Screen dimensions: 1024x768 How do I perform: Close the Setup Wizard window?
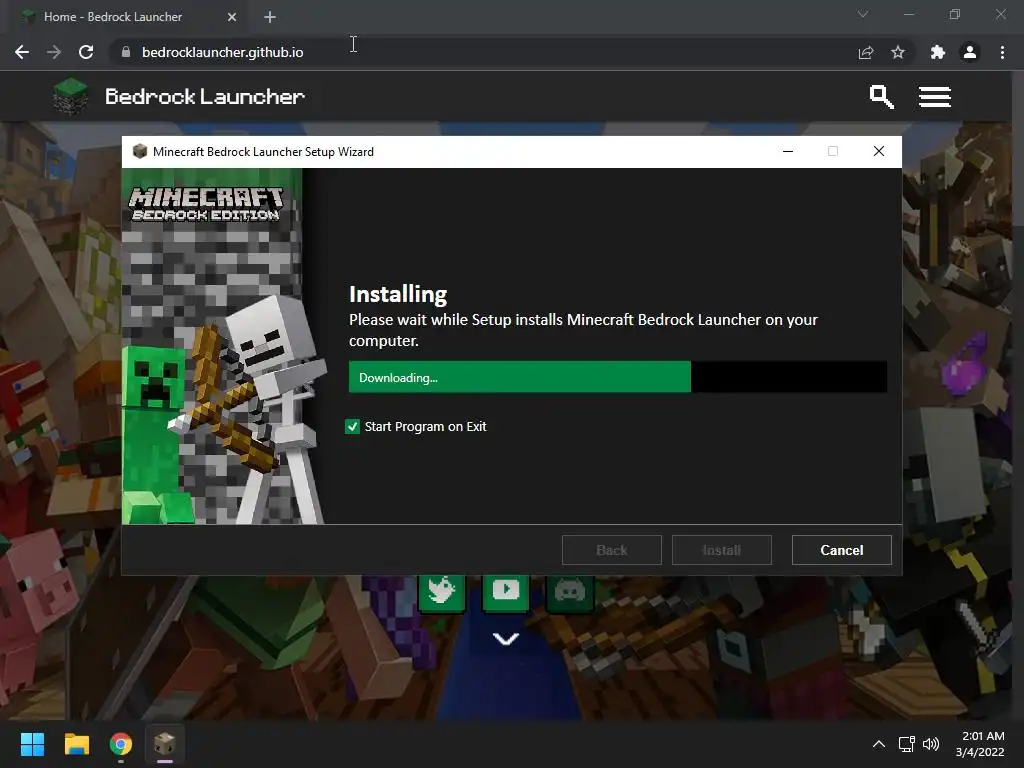pos(879,152)
